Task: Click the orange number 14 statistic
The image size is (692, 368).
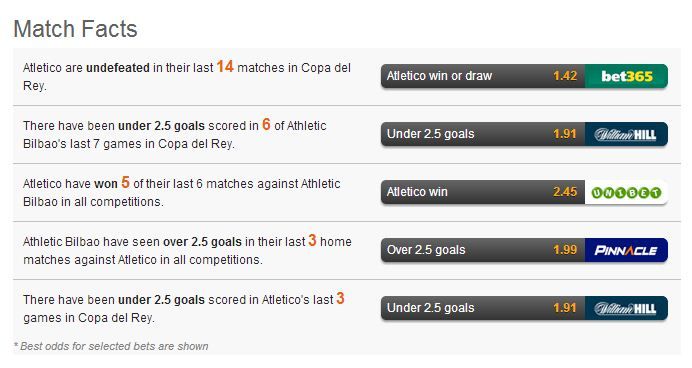Action: 225,67
